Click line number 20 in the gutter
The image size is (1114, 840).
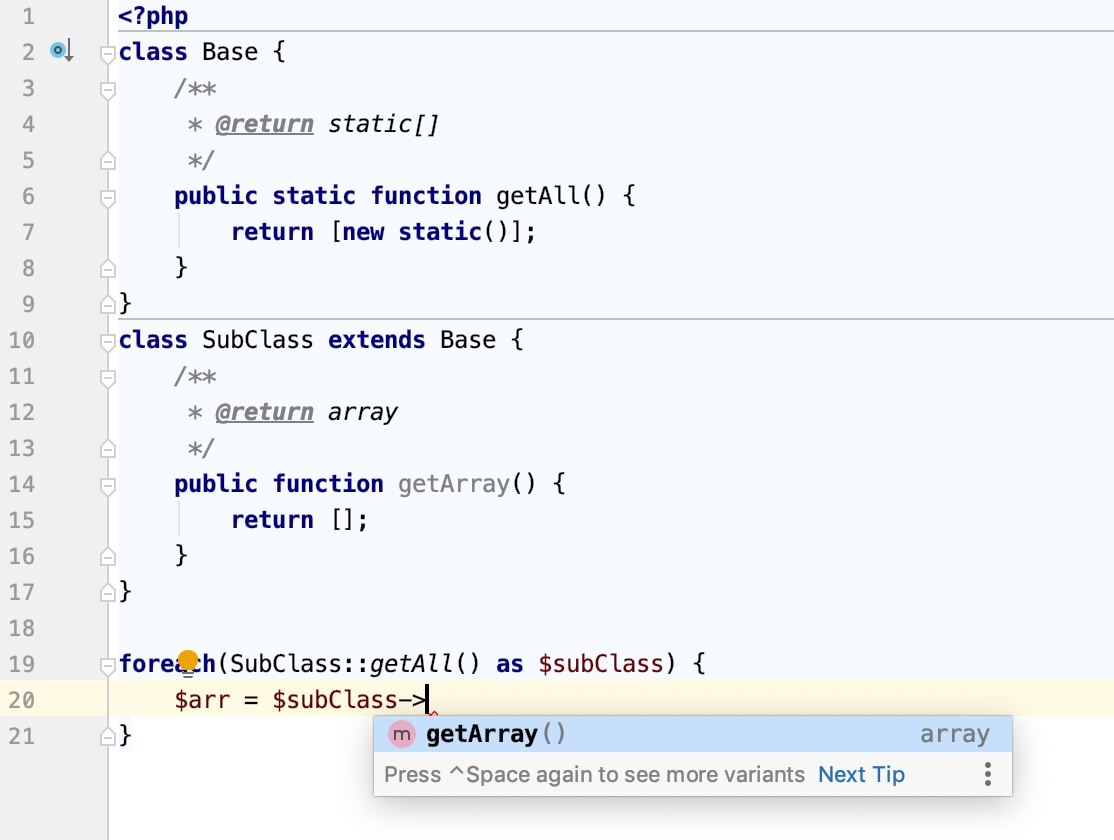click(x=21, y=700)
